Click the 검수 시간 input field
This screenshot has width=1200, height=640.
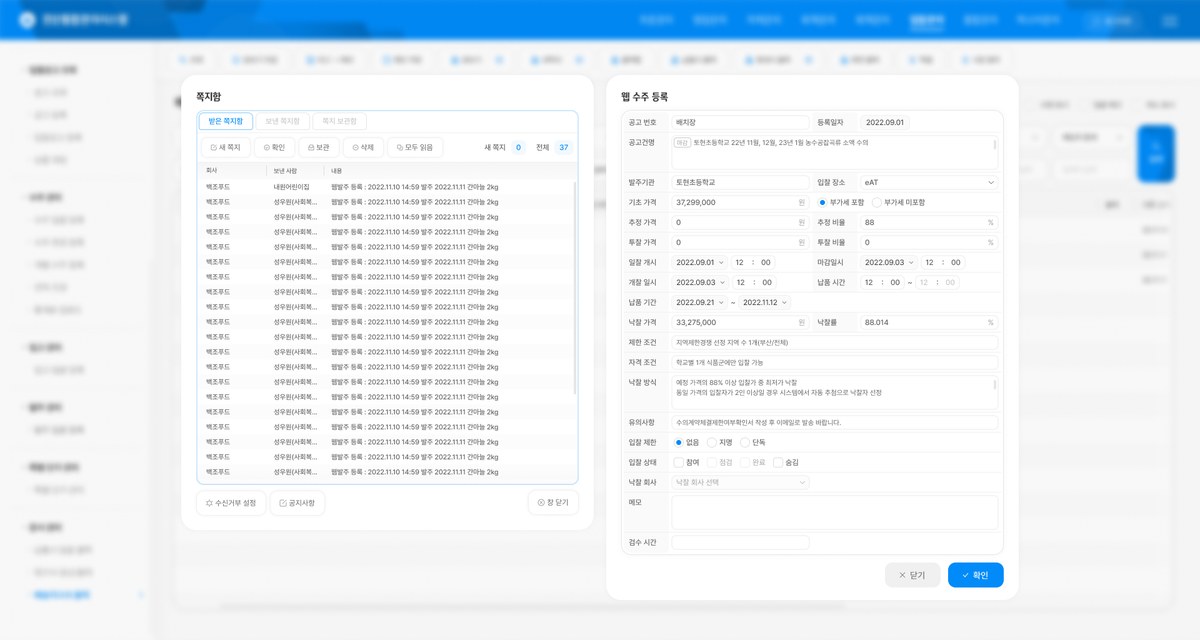740,542
